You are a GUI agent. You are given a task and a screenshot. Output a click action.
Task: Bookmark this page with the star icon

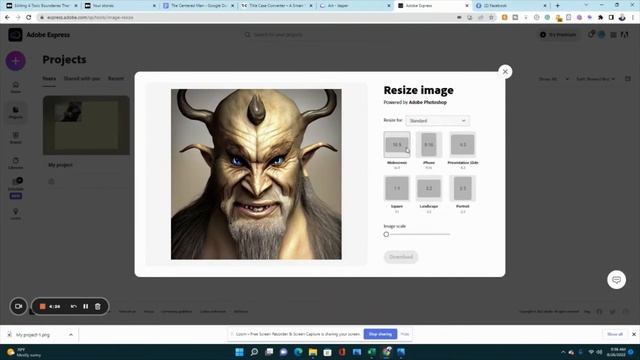[491, 18]
